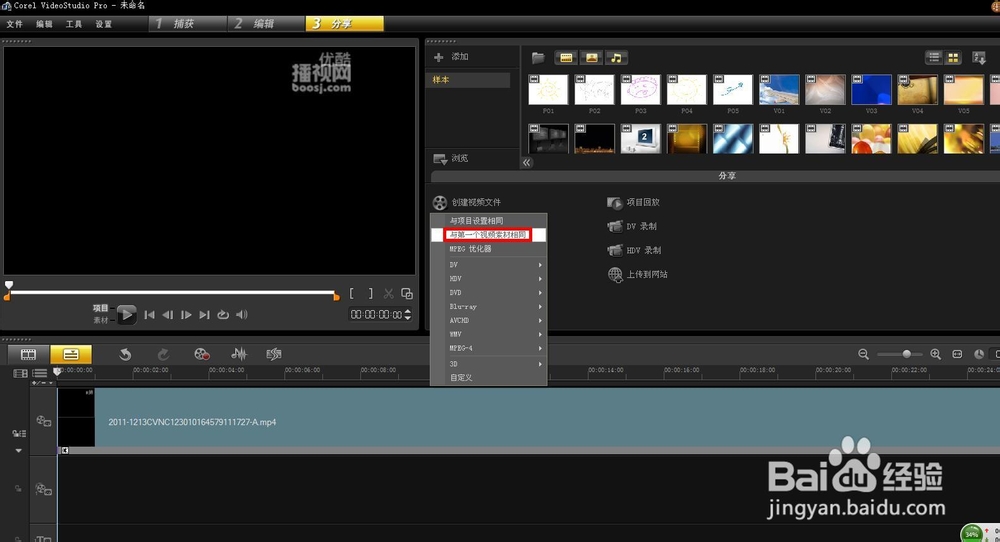Viewport: 1000px width, 542px height.
Task: Collapse the library panel with double chevron
Action: coord(527,162)
